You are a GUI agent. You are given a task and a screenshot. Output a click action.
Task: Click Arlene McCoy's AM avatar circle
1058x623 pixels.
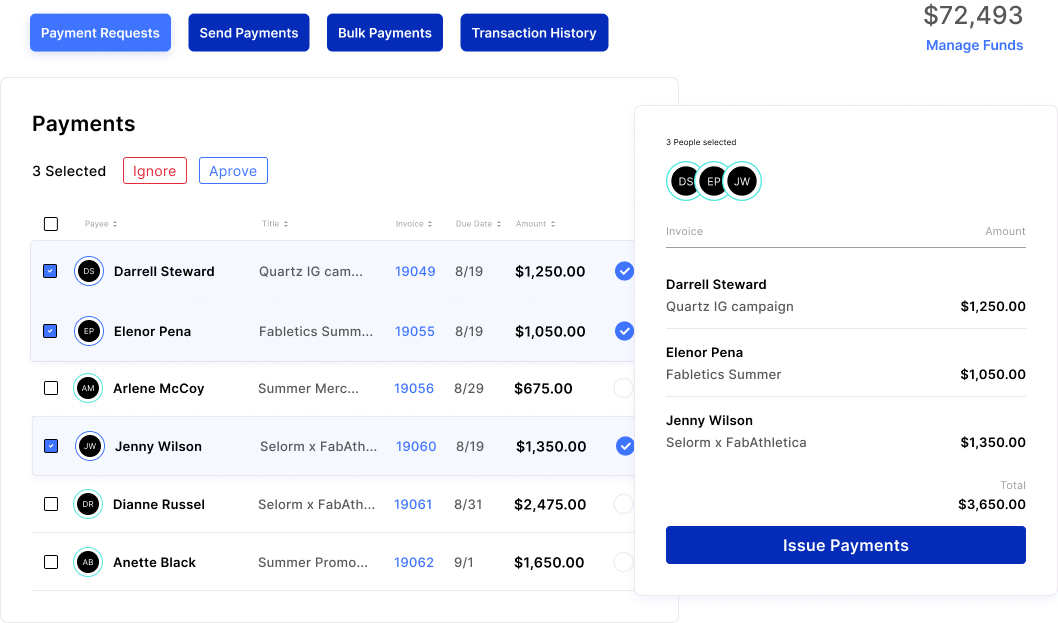(x=88, y=388)
